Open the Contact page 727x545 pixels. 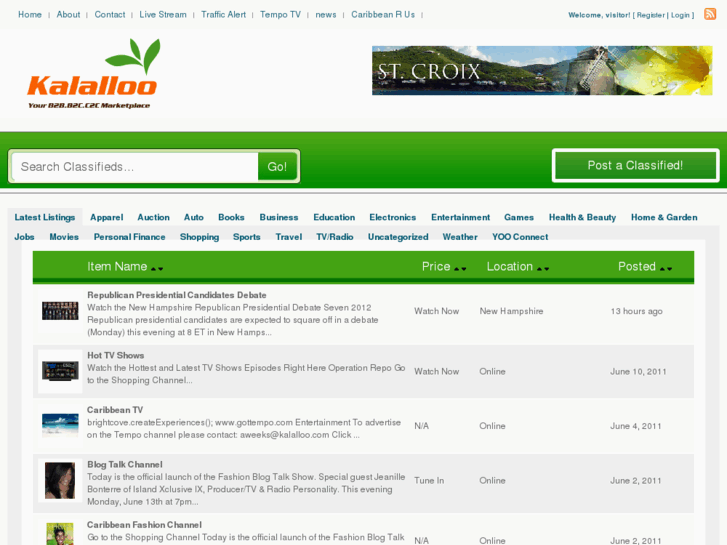[110, 14]
